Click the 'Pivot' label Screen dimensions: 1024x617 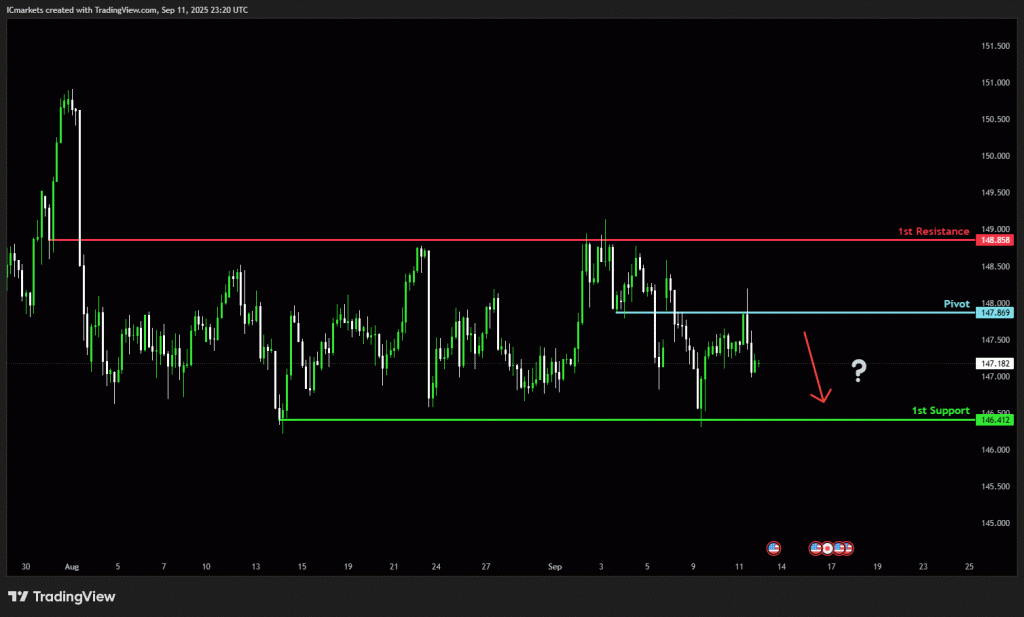957,304
